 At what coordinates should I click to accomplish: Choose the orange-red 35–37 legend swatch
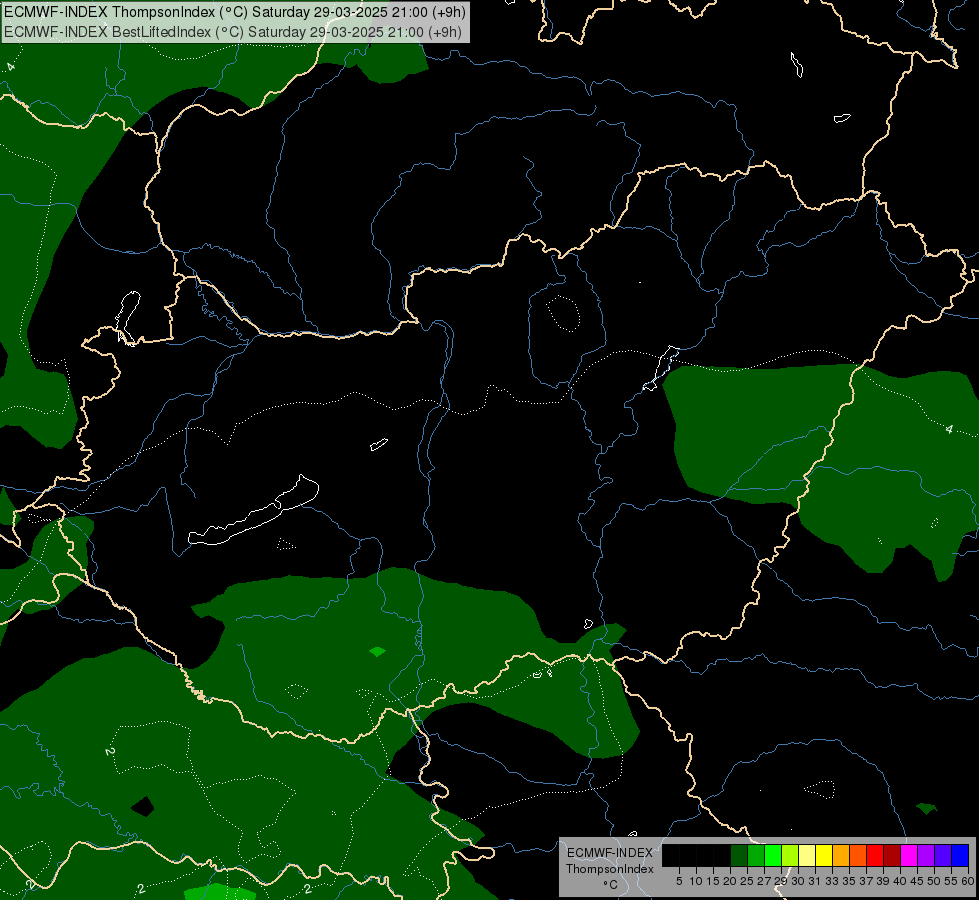(x=858, y=855)
